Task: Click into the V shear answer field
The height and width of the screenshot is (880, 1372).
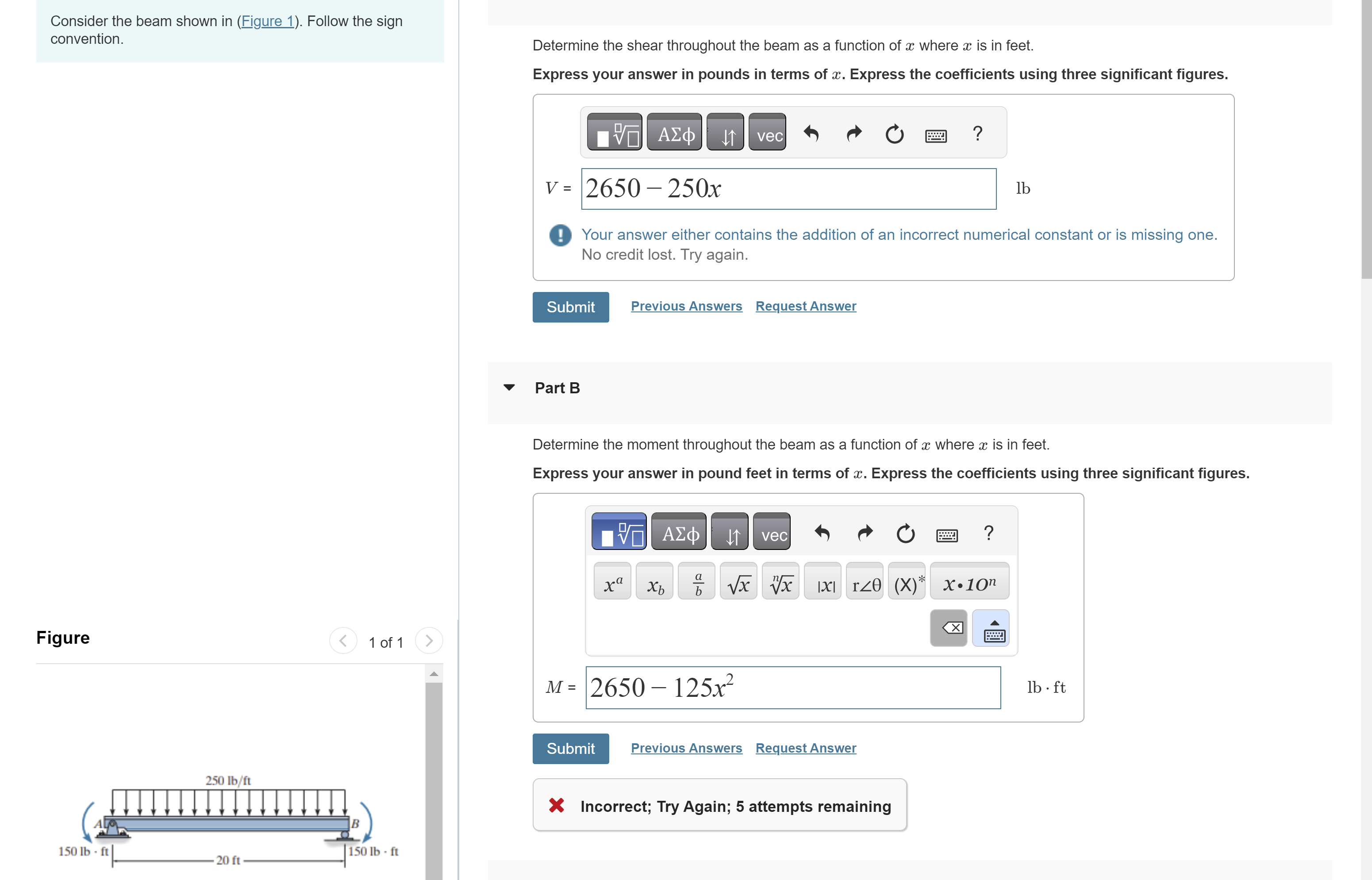Action: 788,188
